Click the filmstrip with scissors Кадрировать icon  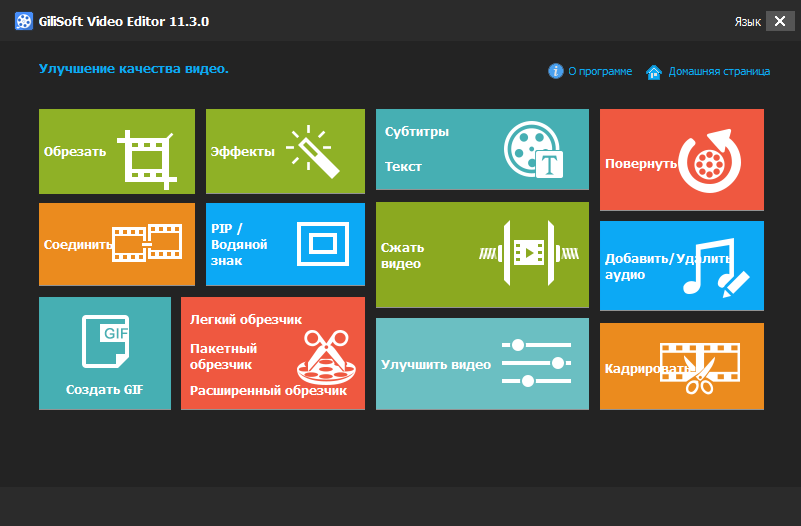(700, 368)
